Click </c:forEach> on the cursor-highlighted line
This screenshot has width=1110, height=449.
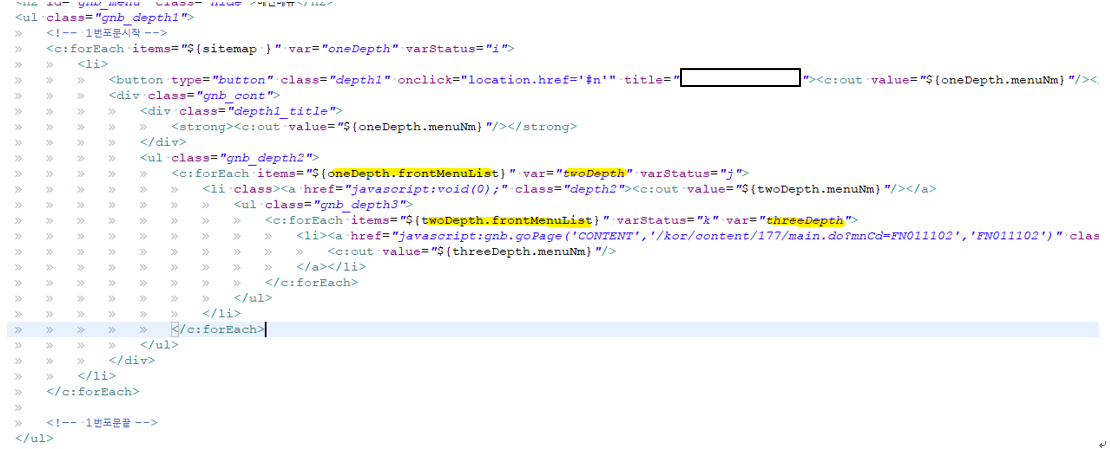tap(218, 329)
